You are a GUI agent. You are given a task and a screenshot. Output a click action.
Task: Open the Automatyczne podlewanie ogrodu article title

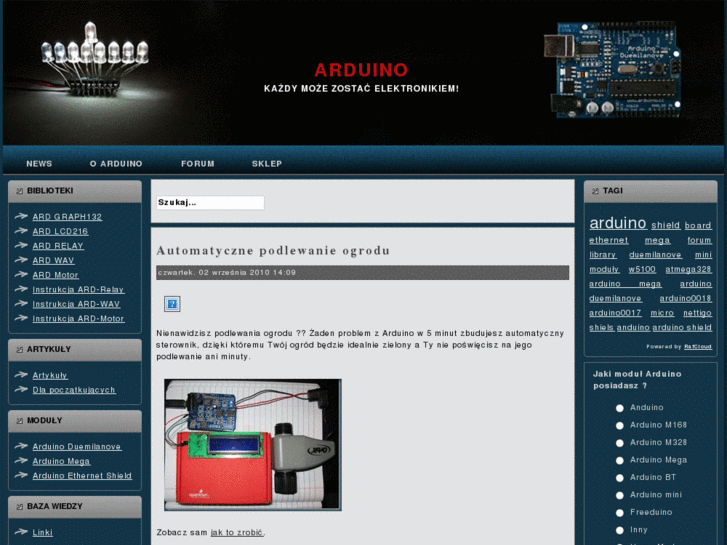click(x=273, y=250)
